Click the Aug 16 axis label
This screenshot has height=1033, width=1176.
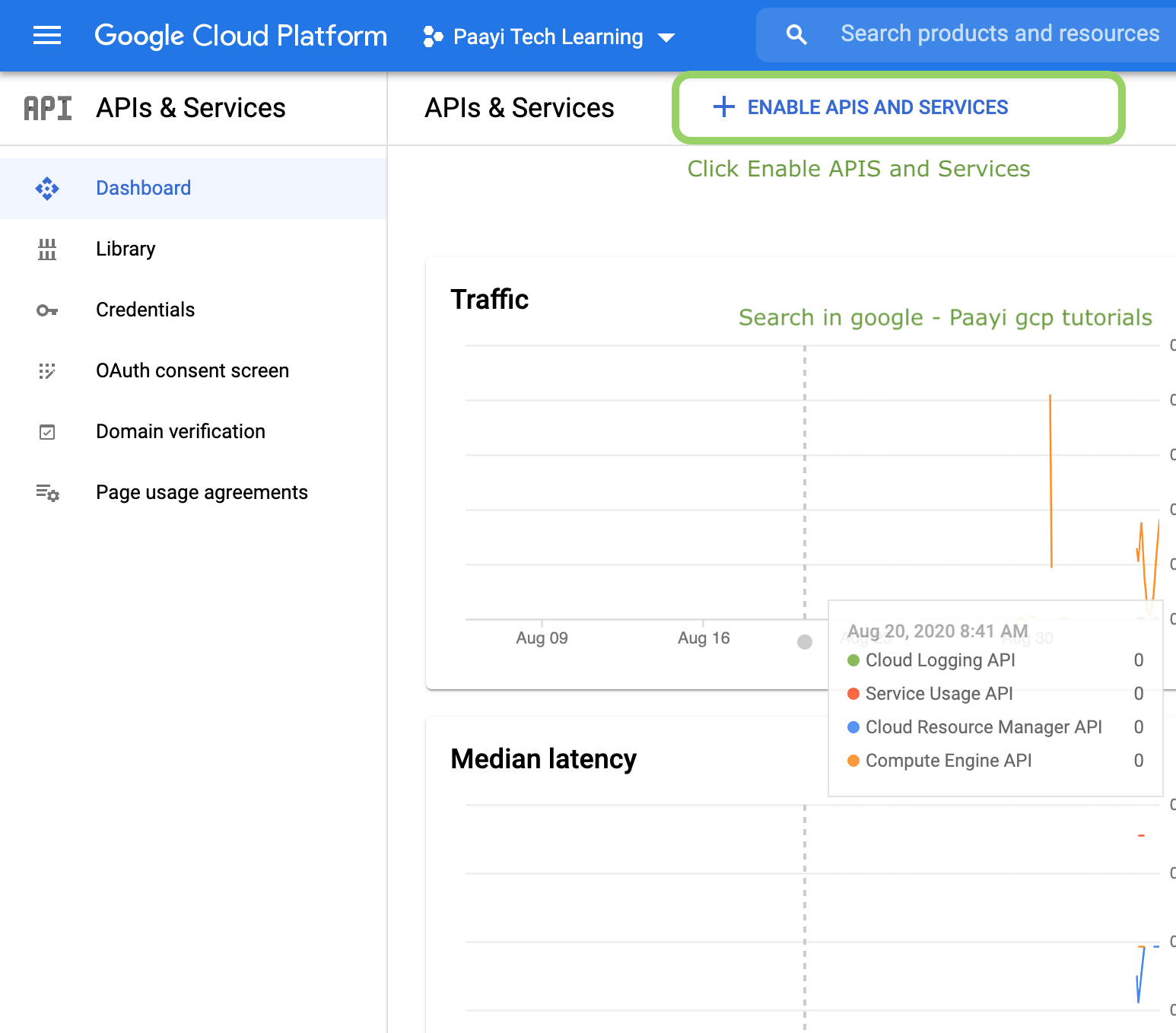pyautogui.click(x=704, y=638)
